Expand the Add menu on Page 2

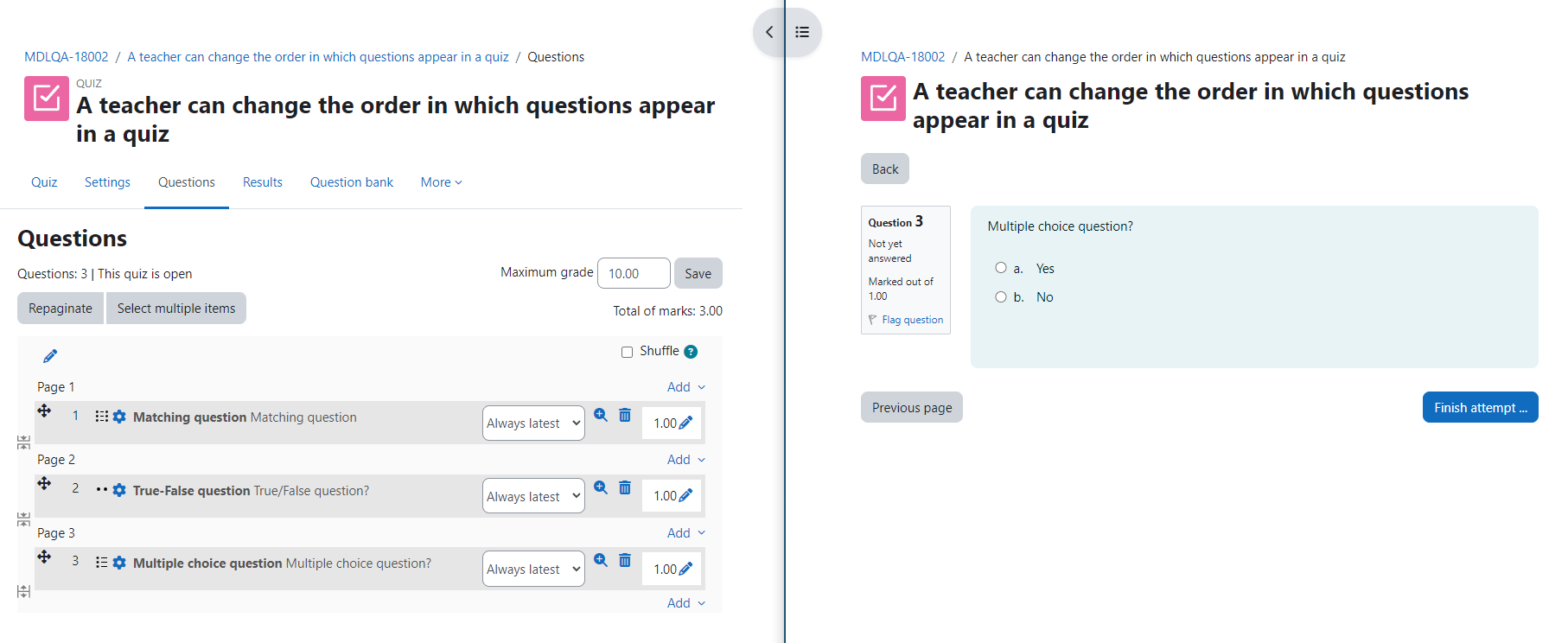pyautogui.click(x=686, y=460)
